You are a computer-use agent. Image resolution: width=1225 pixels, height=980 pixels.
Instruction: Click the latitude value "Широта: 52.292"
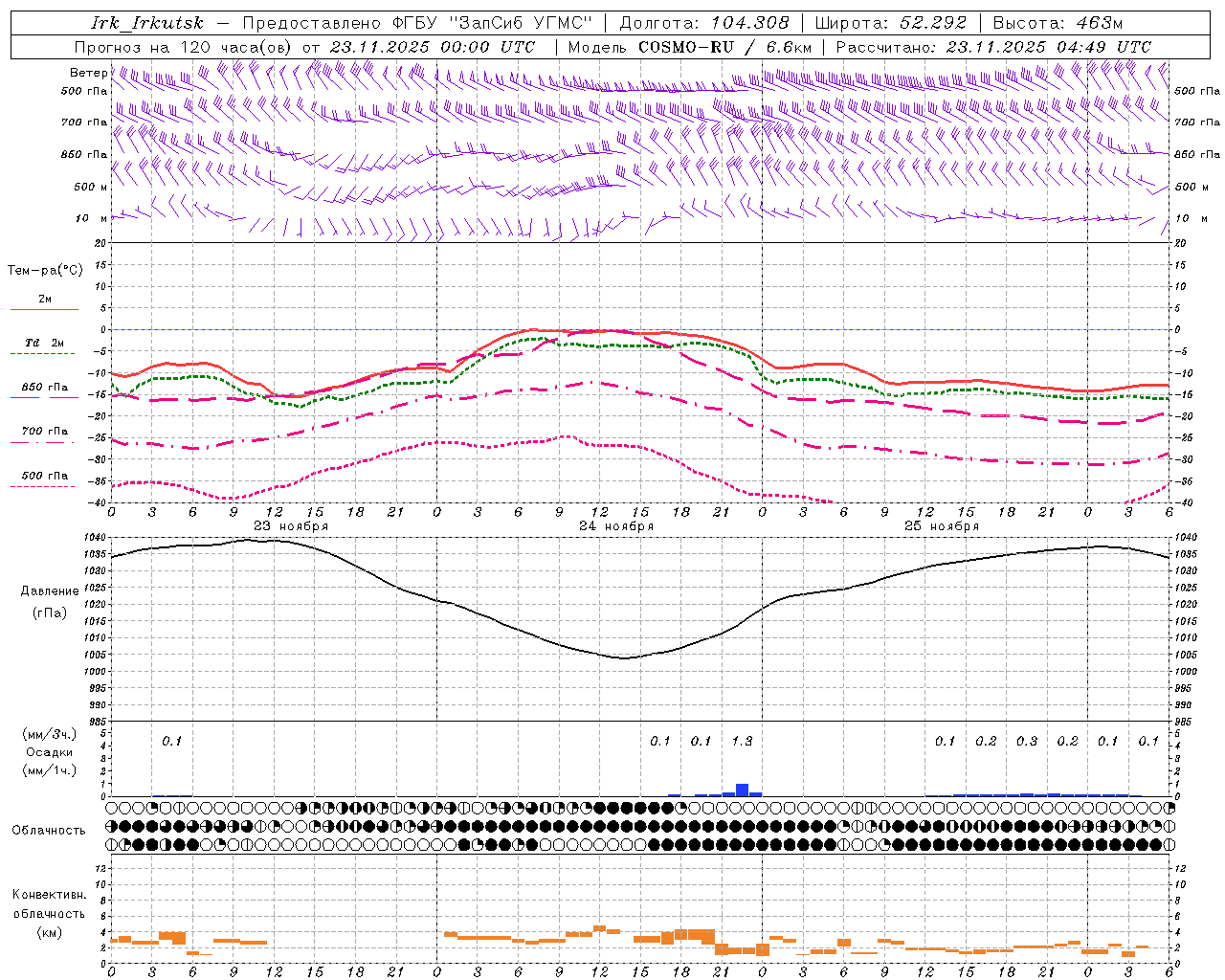pos(891,23)
